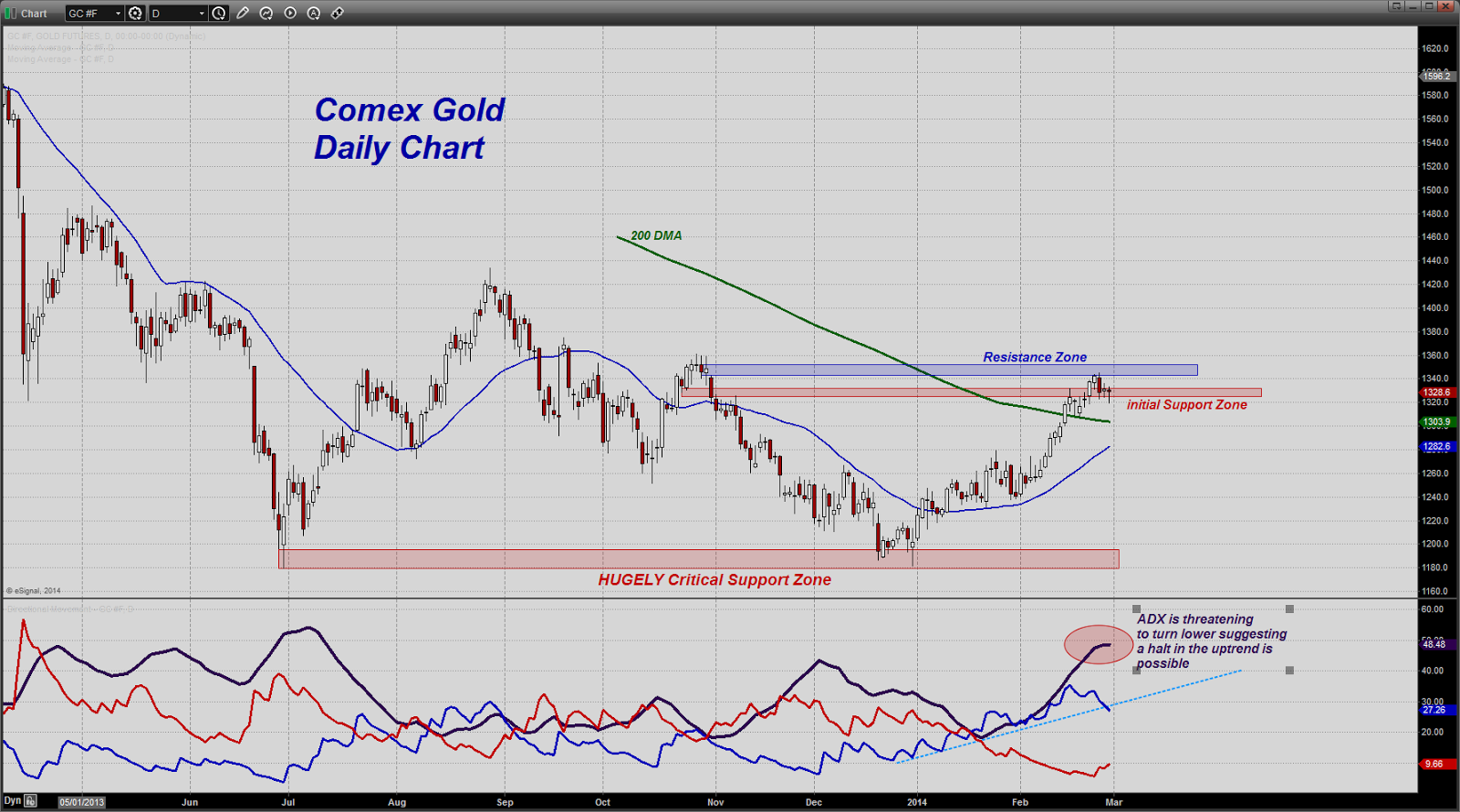Click the Dec label on time axis

point(814,803)
